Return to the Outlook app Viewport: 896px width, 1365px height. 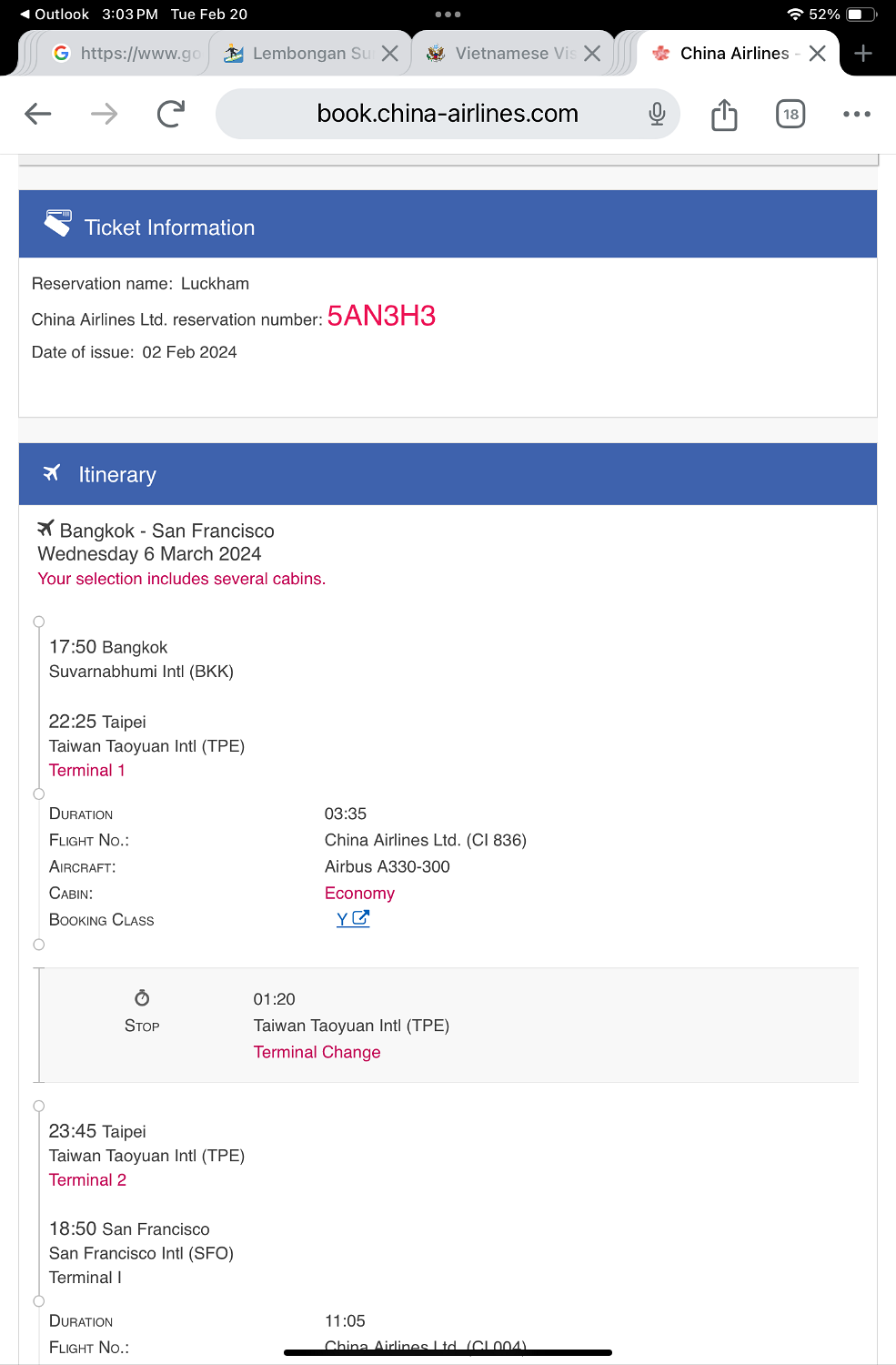(55, 15)
